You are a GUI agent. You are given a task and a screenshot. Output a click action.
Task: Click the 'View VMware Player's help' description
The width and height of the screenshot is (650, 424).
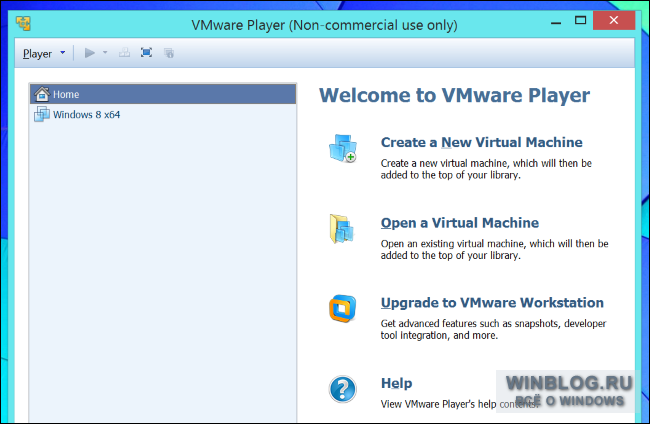[x=459, y=404]
